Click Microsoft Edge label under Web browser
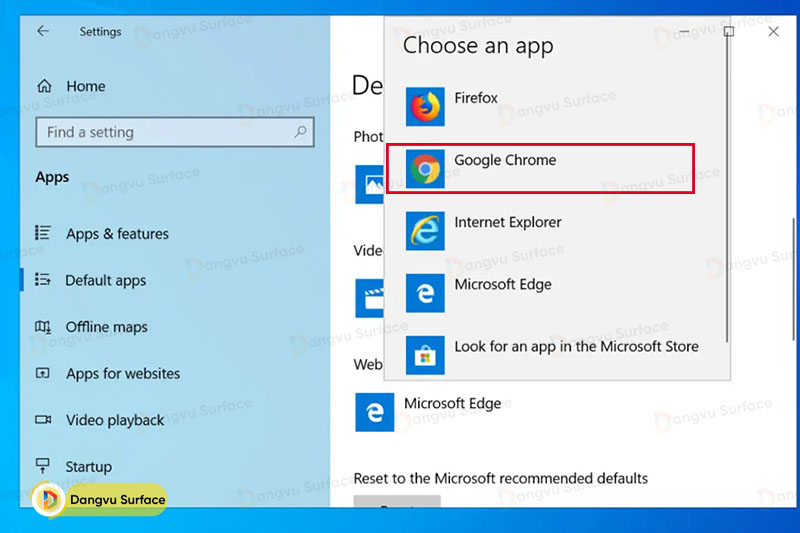800x533 pixels. coord(453,403)
